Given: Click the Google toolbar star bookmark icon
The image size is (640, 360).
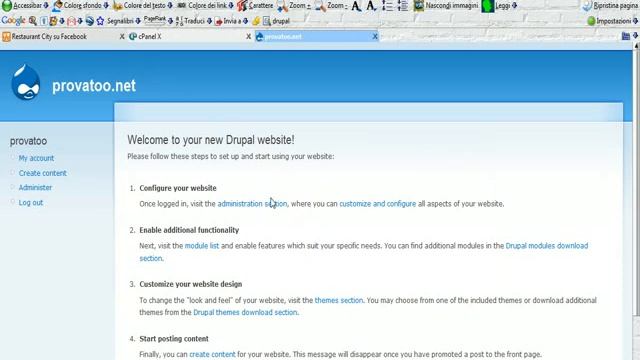Looking at the screenshot, I should pos(100,21).
